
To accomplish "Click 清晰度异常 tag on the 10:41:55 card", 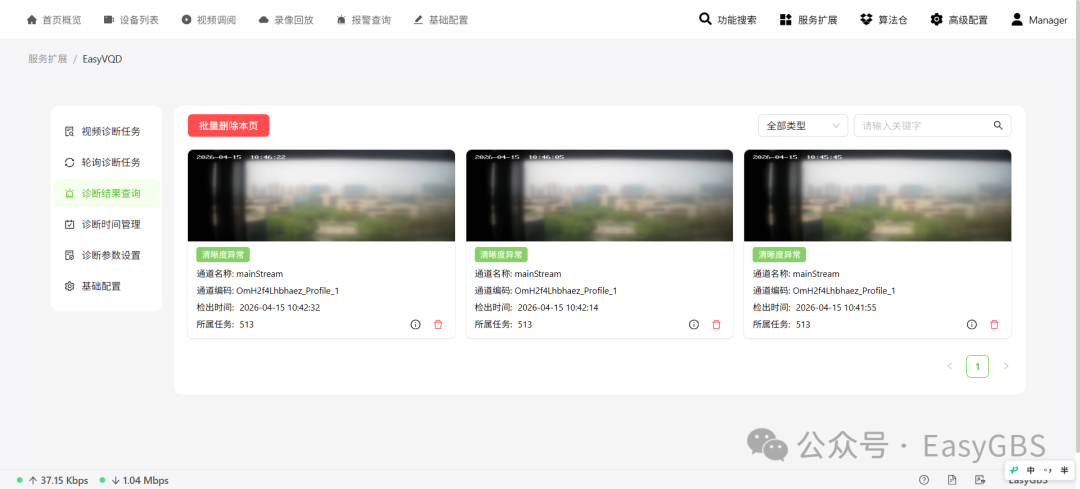I will 780,255.
